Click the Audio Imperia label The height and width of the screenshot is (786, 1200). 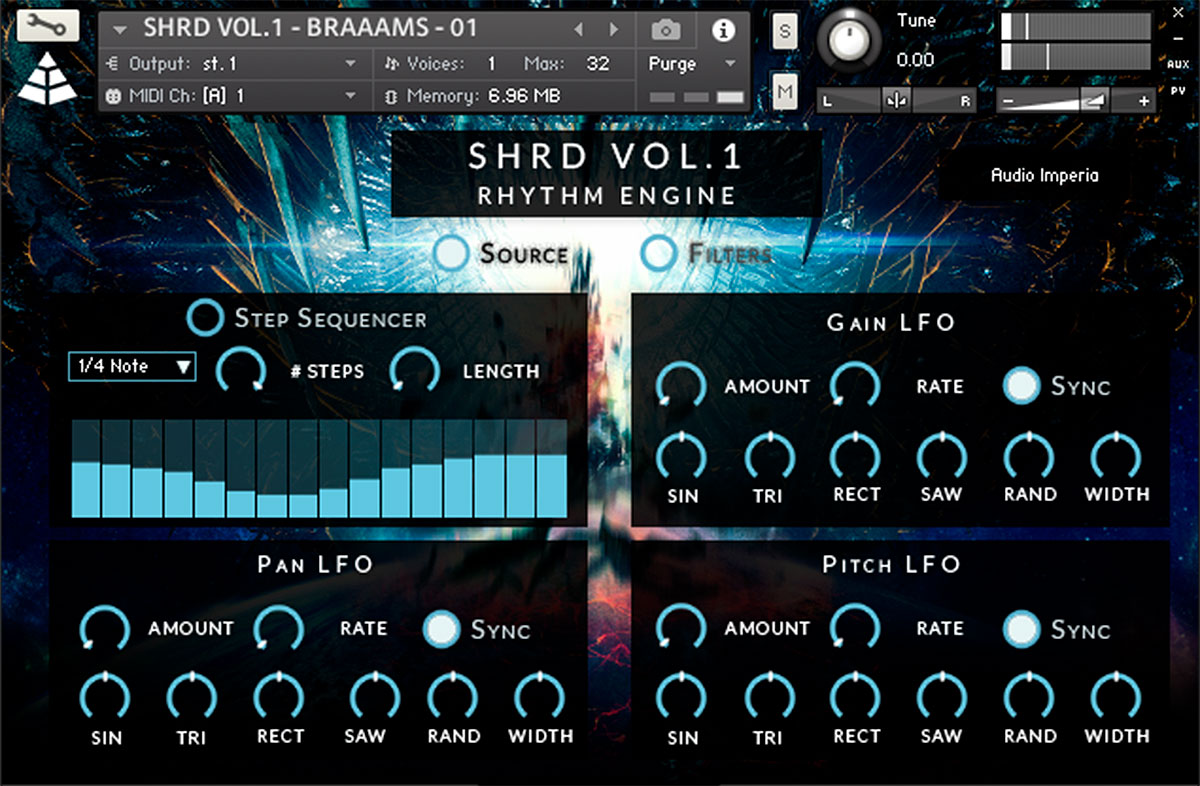[x=1044, y=175]
